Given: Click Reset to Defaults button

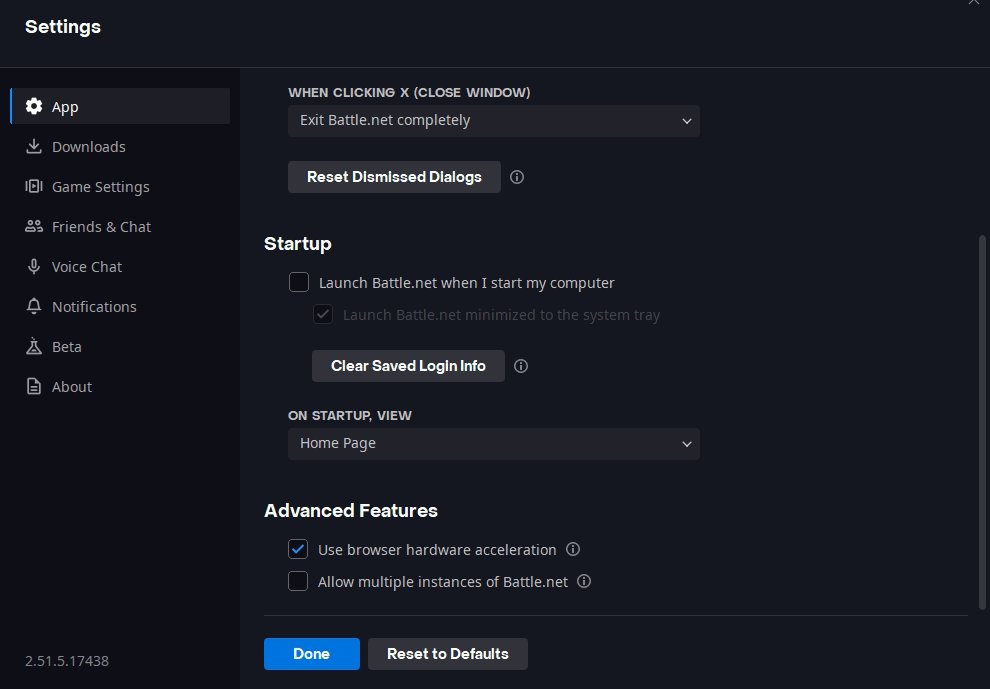Looking at the screenshot, I should [x=448, y=654].
